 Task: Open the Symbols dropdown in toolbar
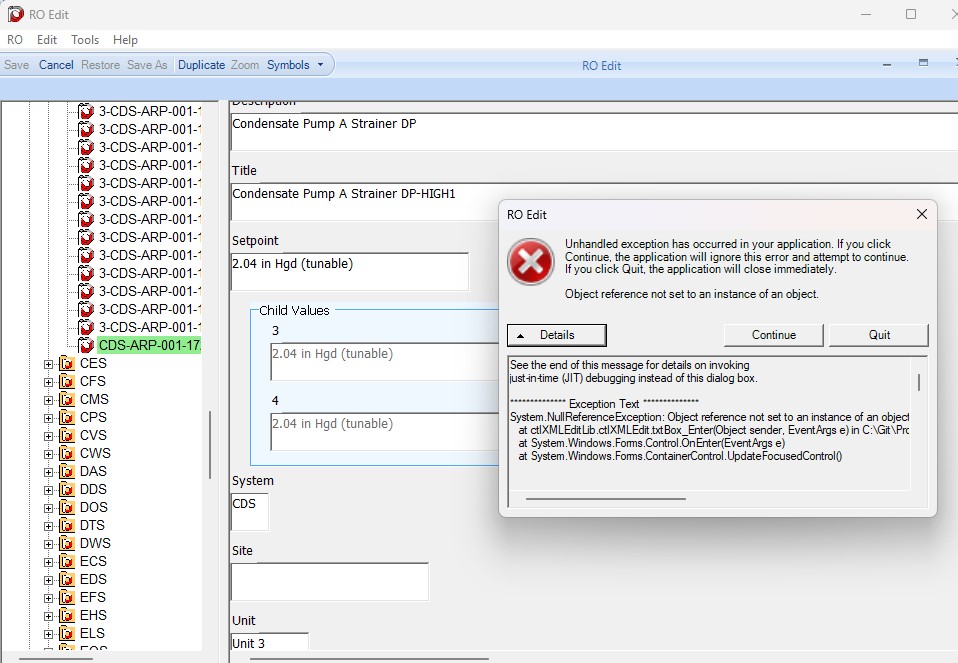(295, 65)
